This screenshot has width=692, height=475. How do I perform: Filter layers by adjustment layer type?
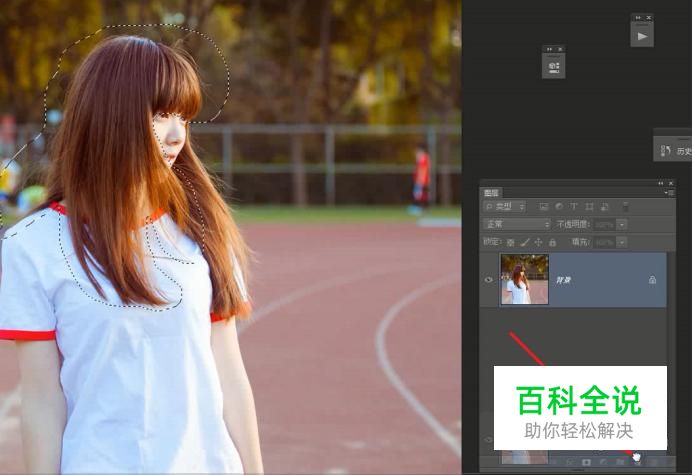click(x=559, y=206)
